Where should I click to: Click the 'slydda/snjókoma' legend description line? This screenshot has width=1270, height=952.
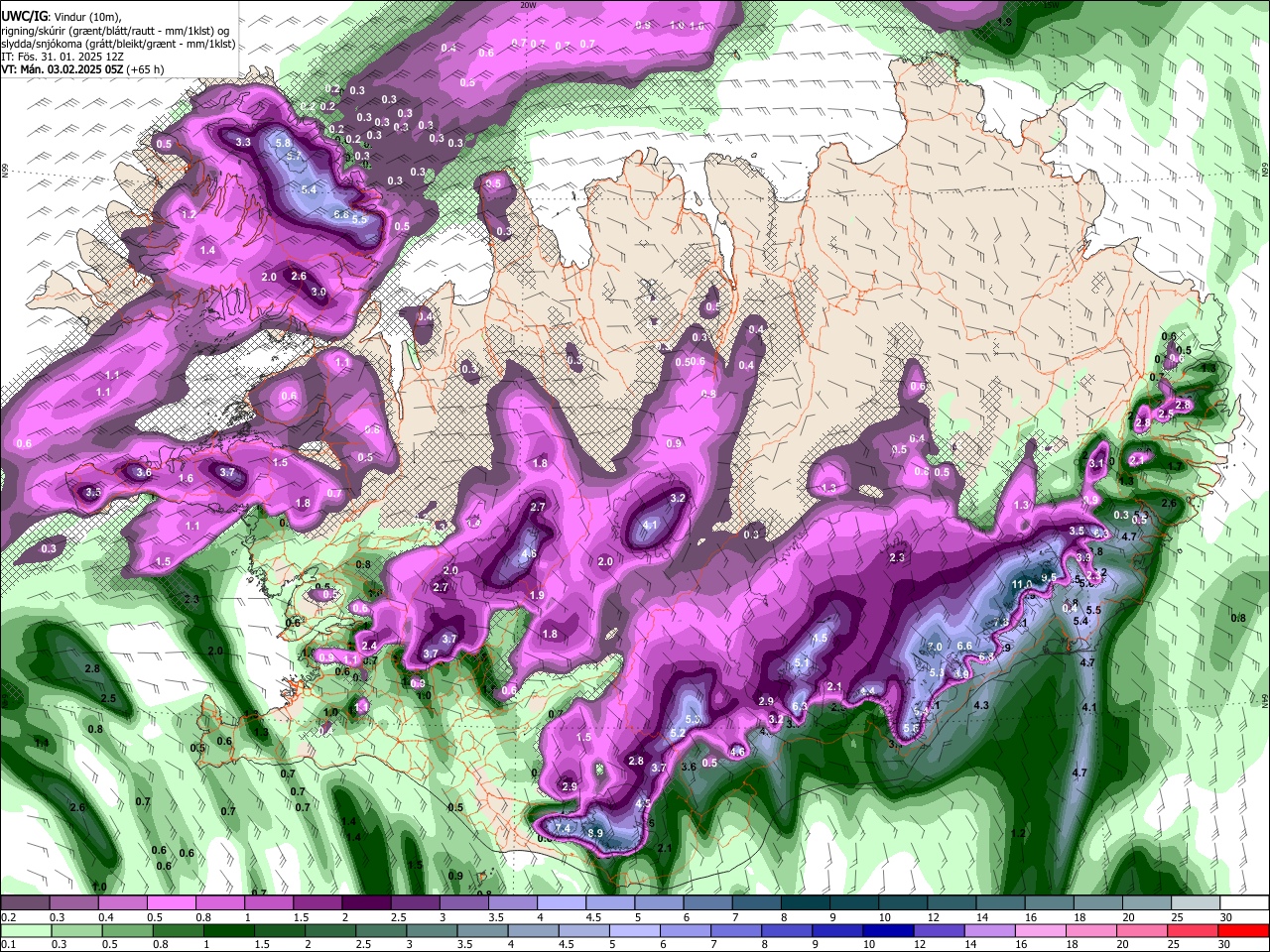(x=118, y=44)
